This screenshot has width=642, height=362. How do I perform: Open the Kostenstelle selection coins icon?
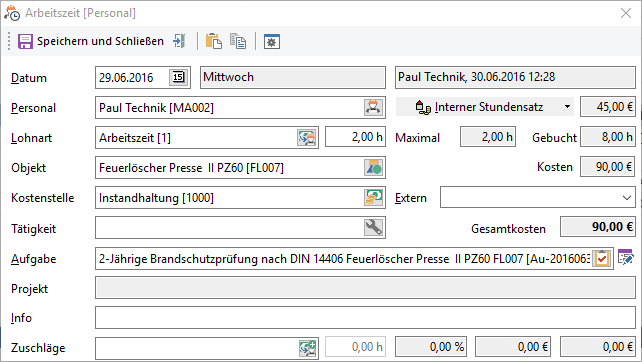click(x=373, y=197)
